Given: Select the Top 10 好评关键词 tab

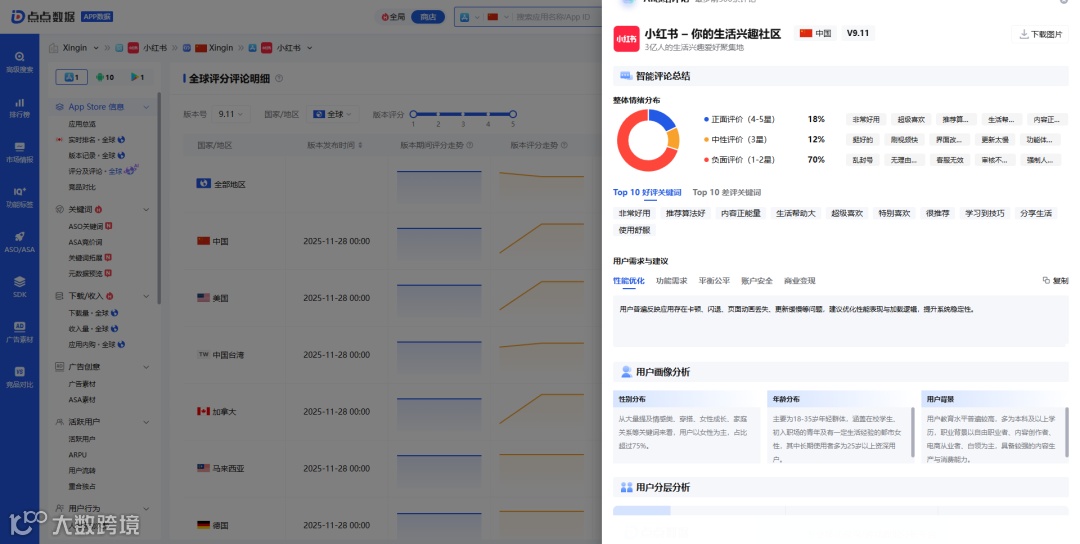Looking at the screenshot, I should pos(647,192).
